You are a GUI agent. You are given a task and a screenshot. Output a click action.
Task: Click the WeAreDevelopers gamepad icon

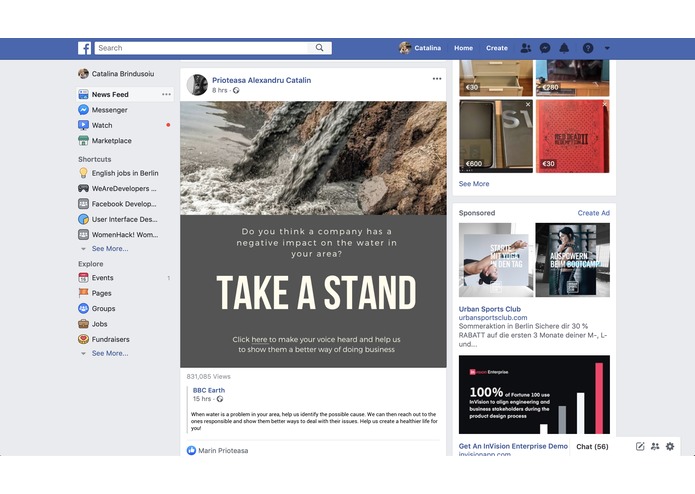pos(83,188)
